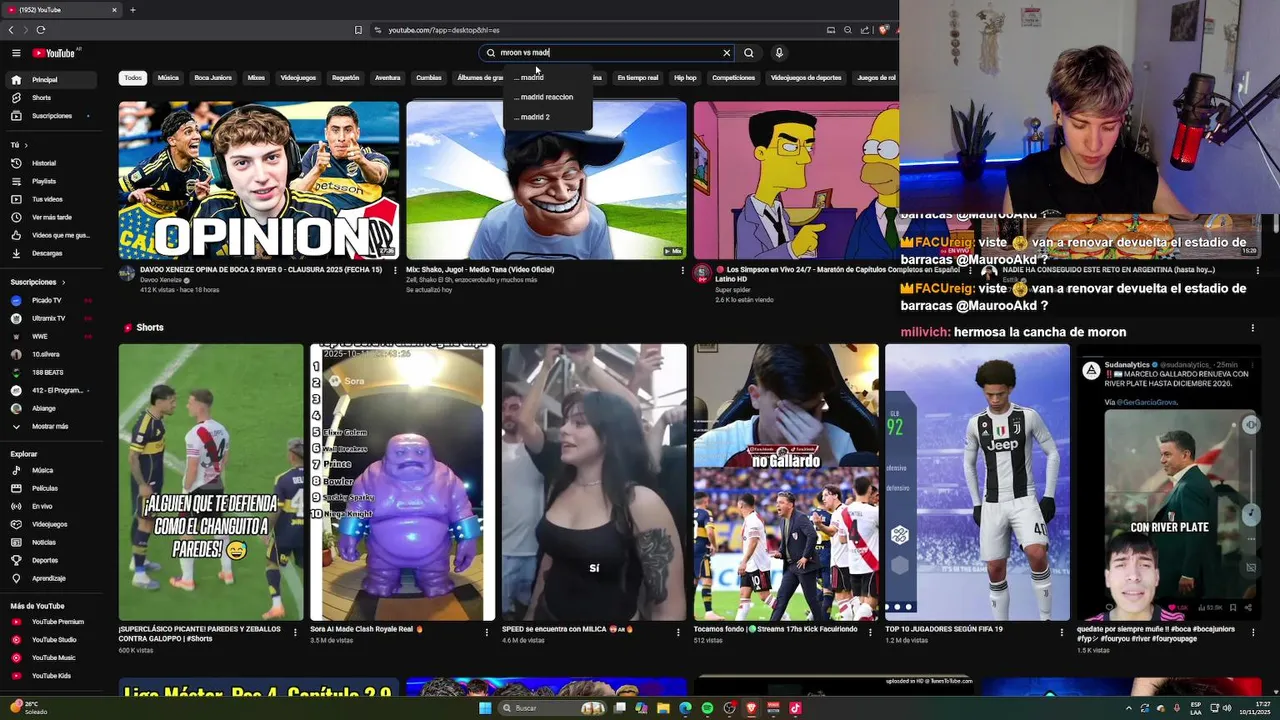Open more options for Mix Shako video
The height and width of the screenshot is (720, 1280).
[683, 270]
